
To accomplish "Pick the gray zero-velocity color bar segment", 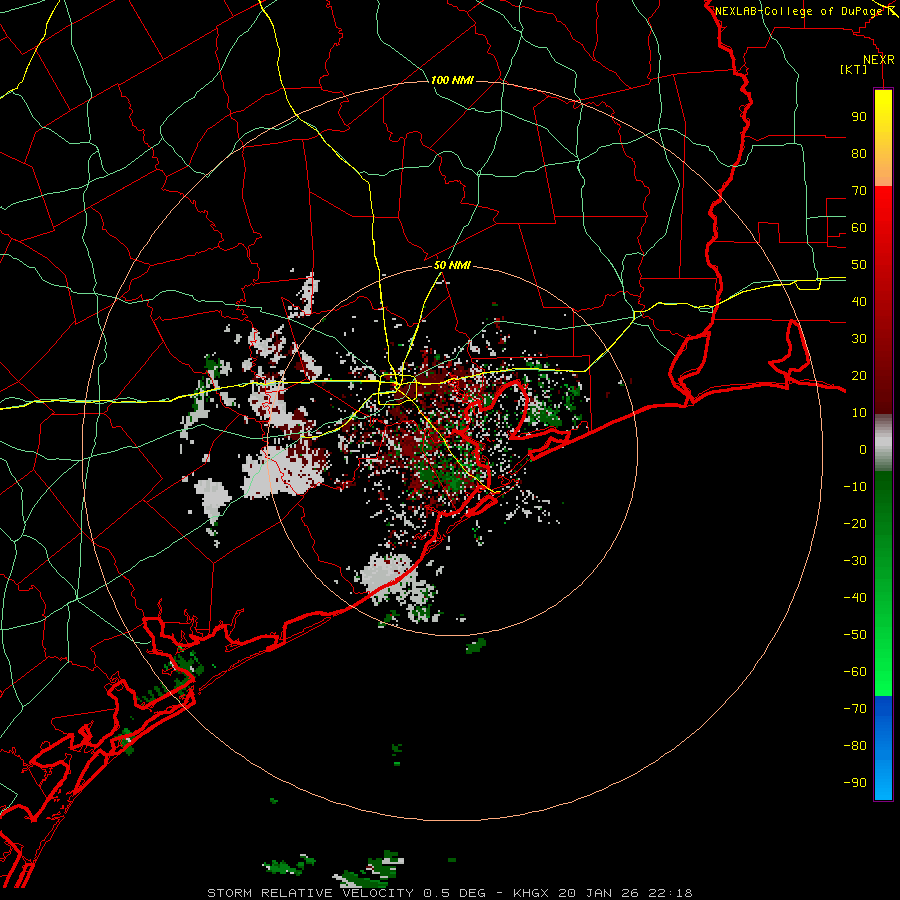I will click(x=883, y=442).
